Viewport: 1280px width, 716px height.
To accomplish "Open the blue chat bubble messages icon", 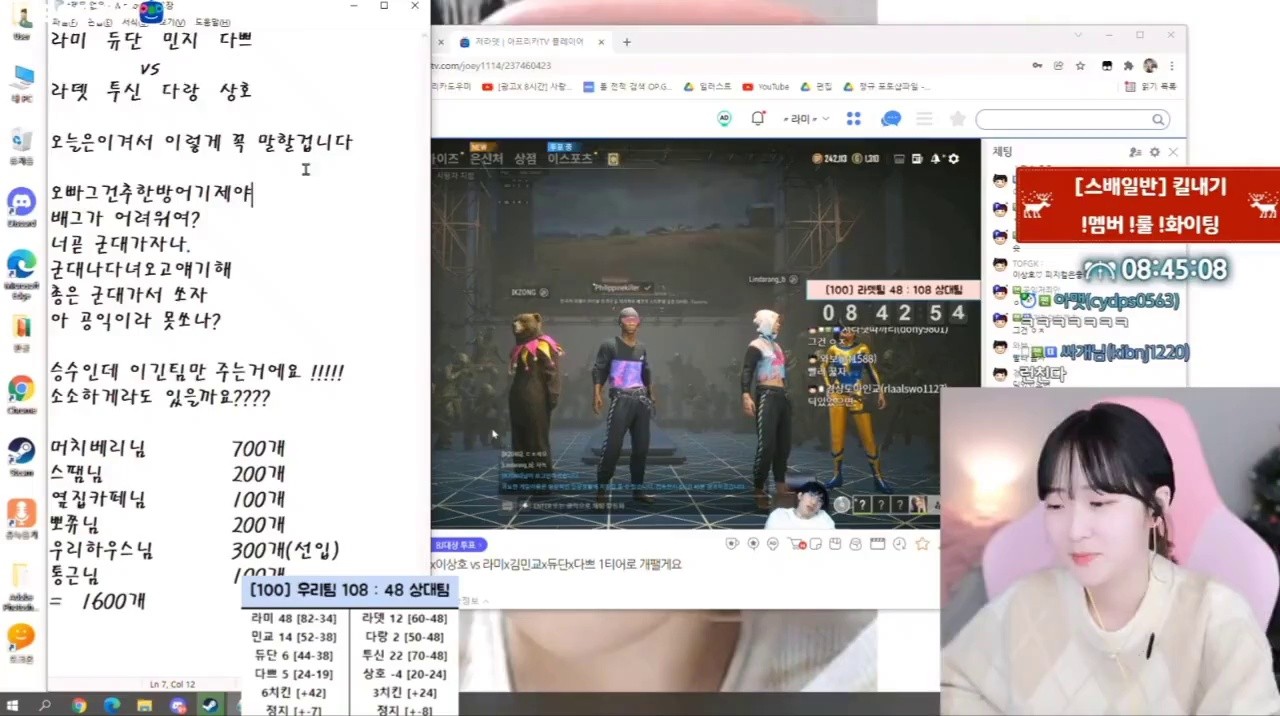I will 891,119.
